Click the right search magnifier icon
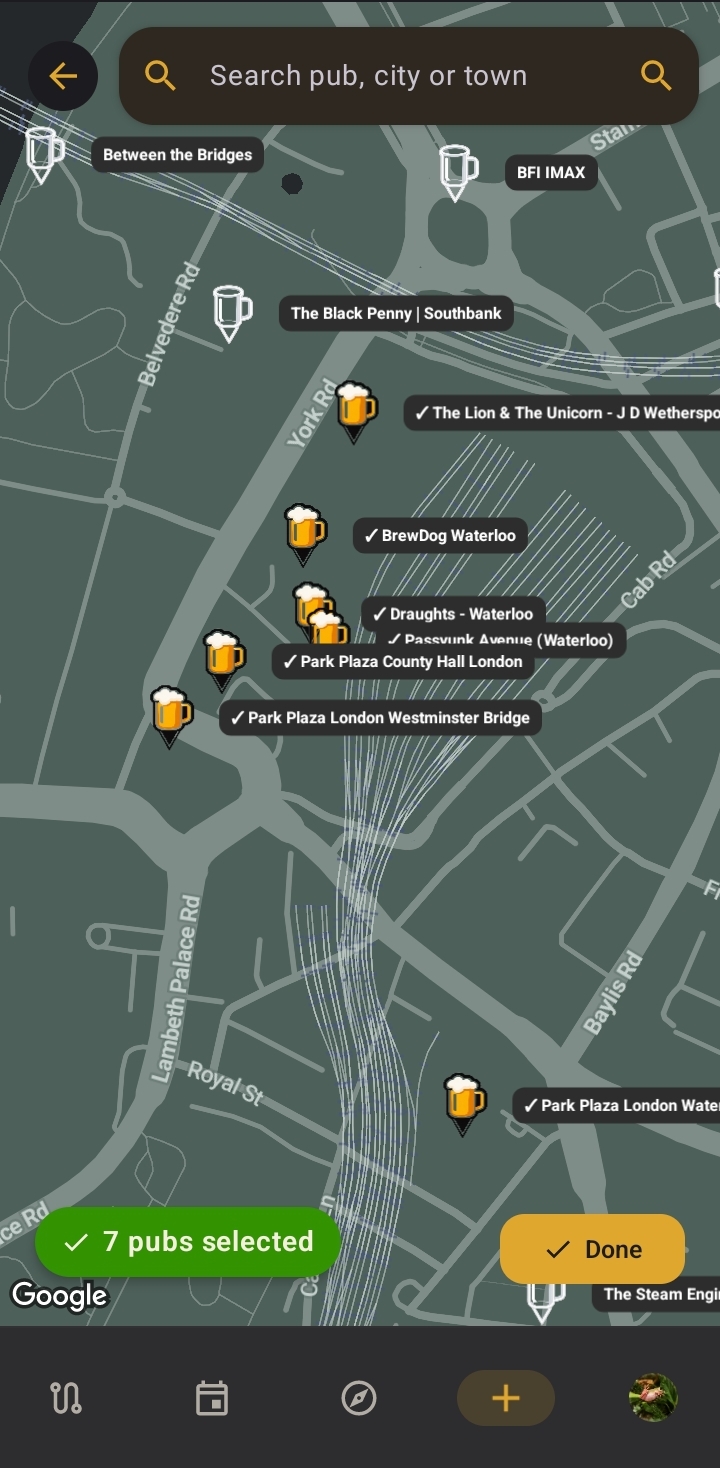Viewport: 720px width, 1468px height. click(x=656, y=76)
